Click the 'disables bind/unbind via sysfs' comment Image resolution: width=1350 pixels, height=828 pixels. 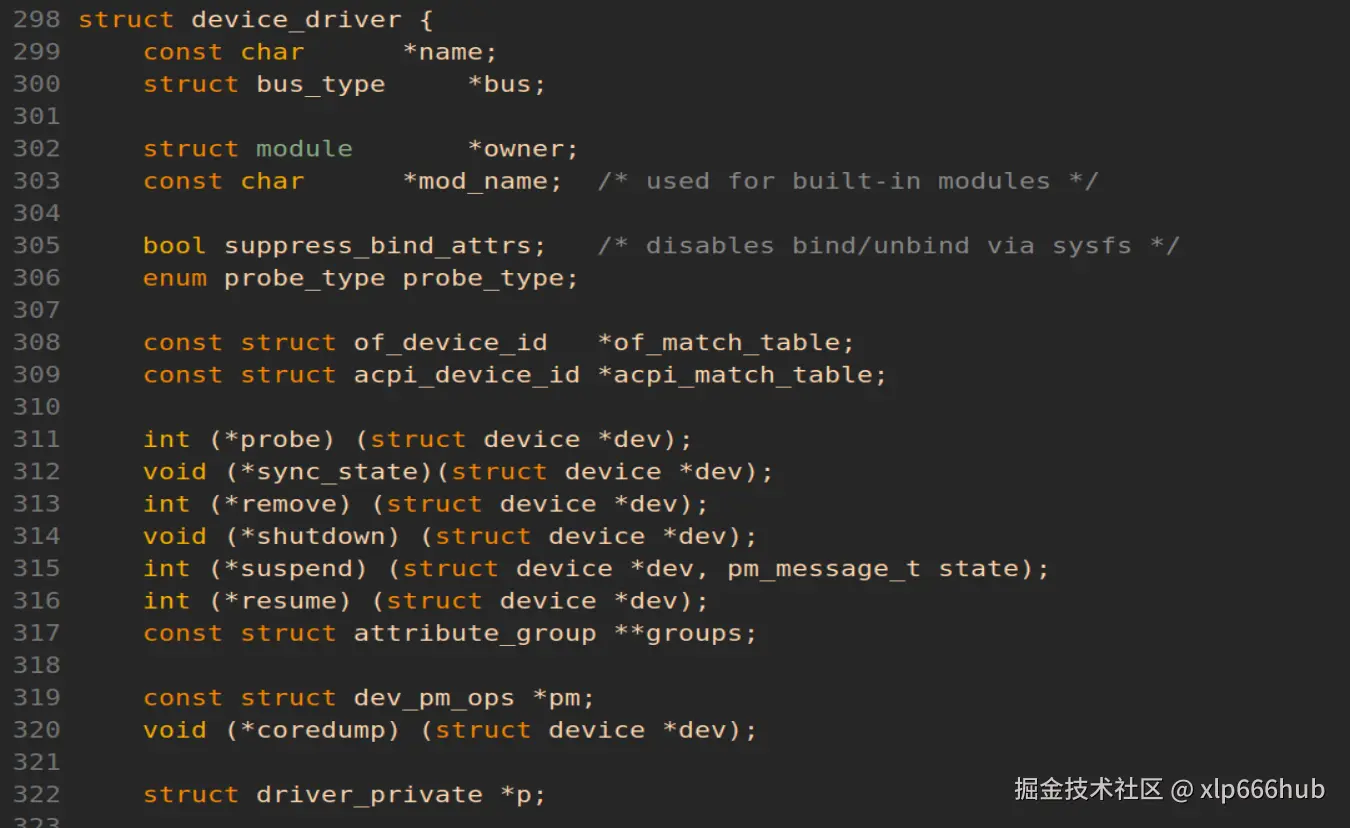click(888, 246)
